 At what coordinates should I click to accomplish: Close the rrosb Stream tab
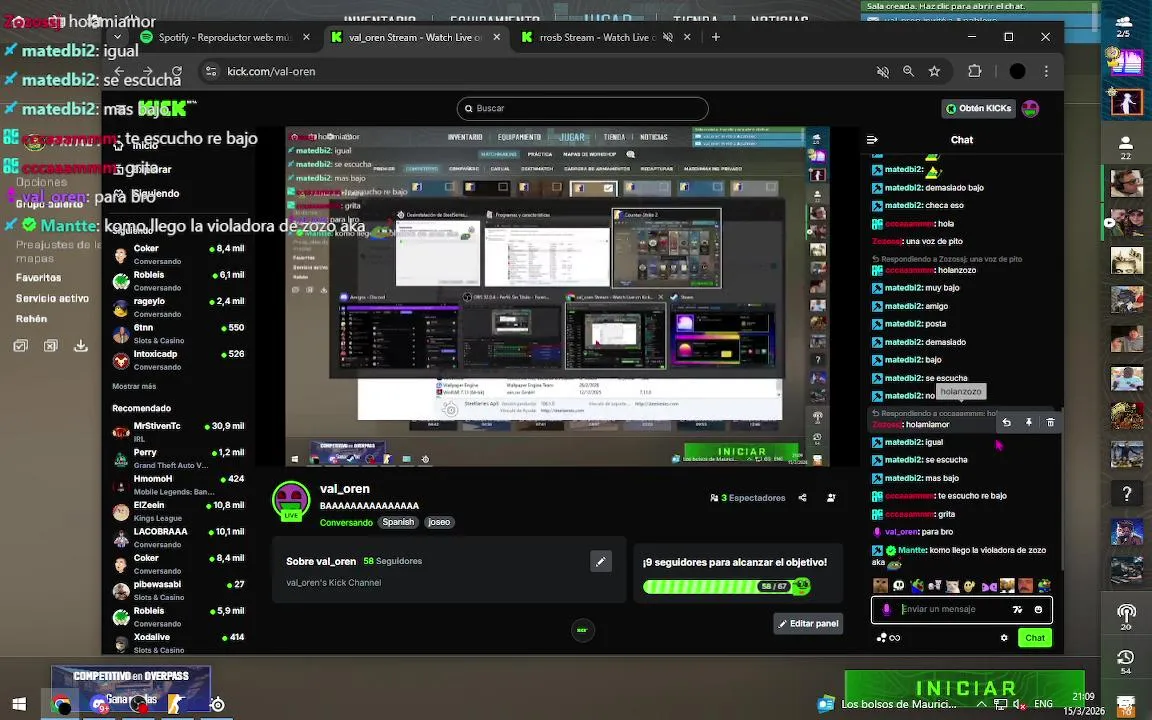tap(687, 37)
